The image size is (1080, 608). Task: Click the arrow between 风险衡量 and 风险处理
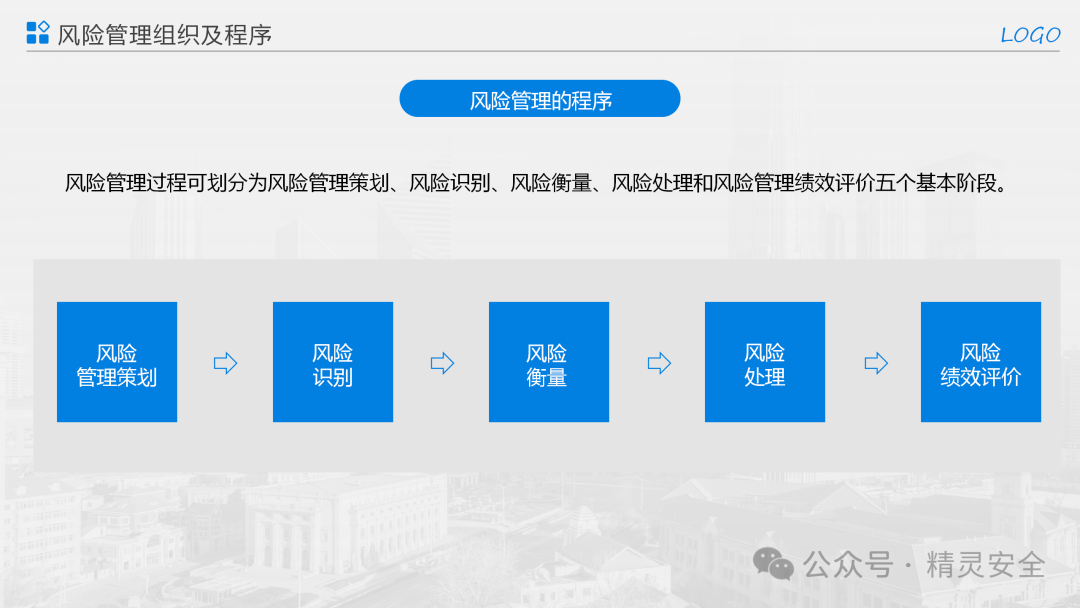coord(659,363)
